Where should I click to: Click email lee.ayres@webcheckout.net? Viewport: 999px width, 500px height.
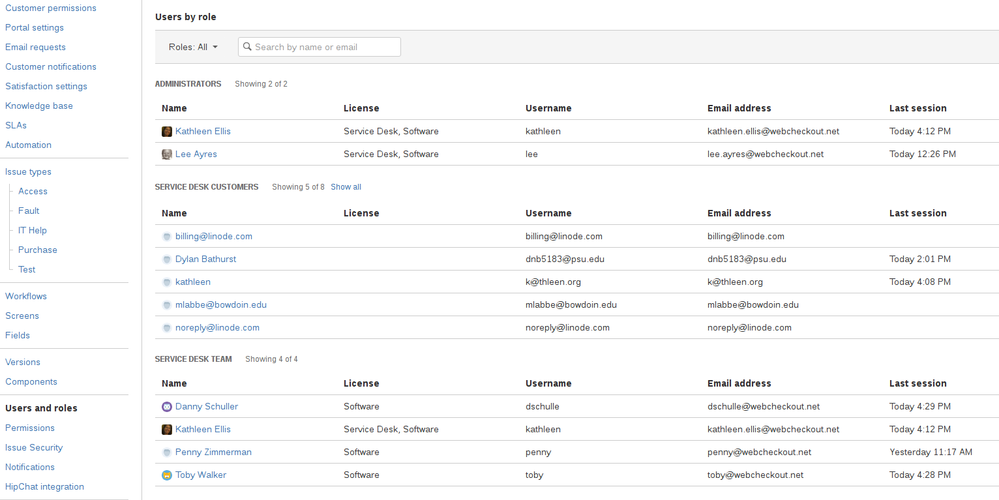(x=765, y=154)
